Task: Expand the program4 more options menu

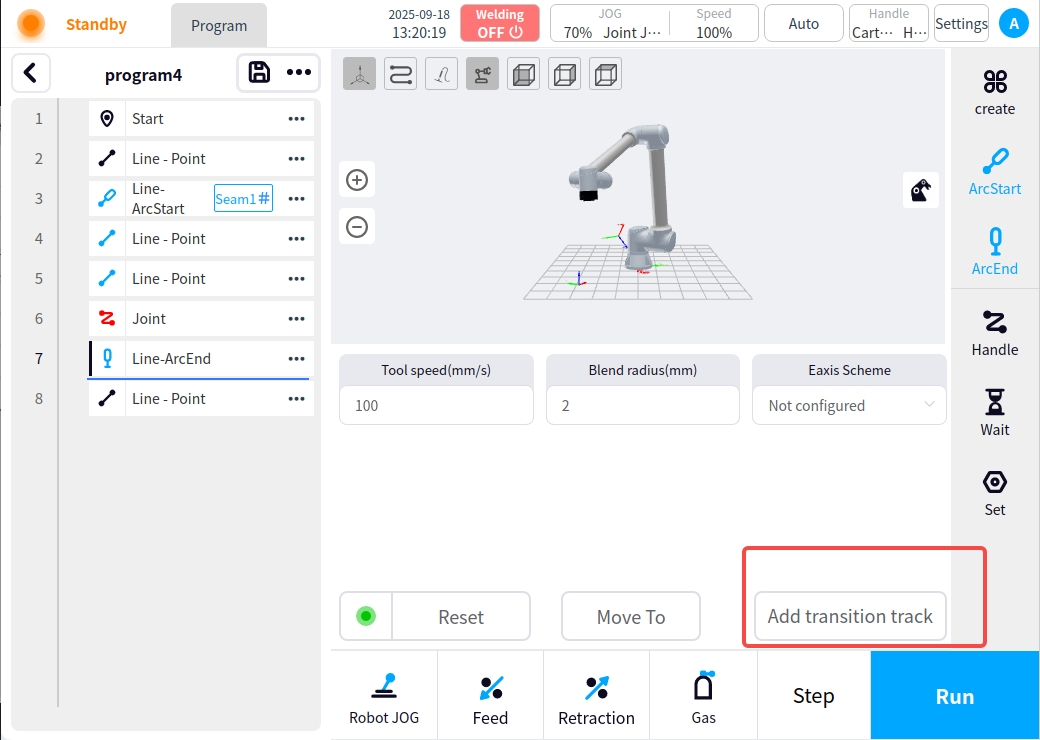Action: pyautogui.click(x=299, y=73)
